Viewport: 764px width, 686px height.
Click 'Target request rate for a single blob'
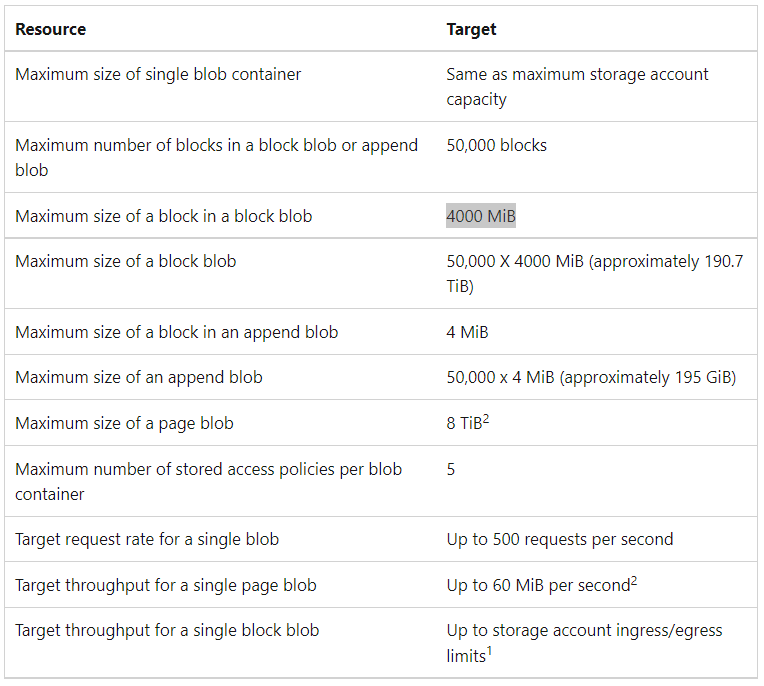point(147,539)
